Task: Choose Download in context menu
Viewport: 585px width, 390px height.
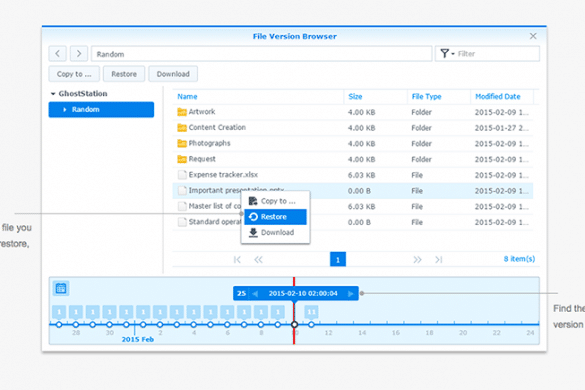Action: pos(275,233)
